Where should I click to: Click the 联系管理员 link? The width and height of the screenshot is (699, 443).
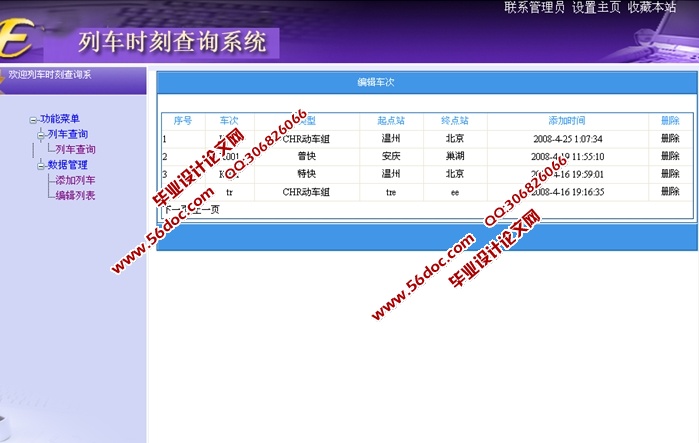click(534, 7)
